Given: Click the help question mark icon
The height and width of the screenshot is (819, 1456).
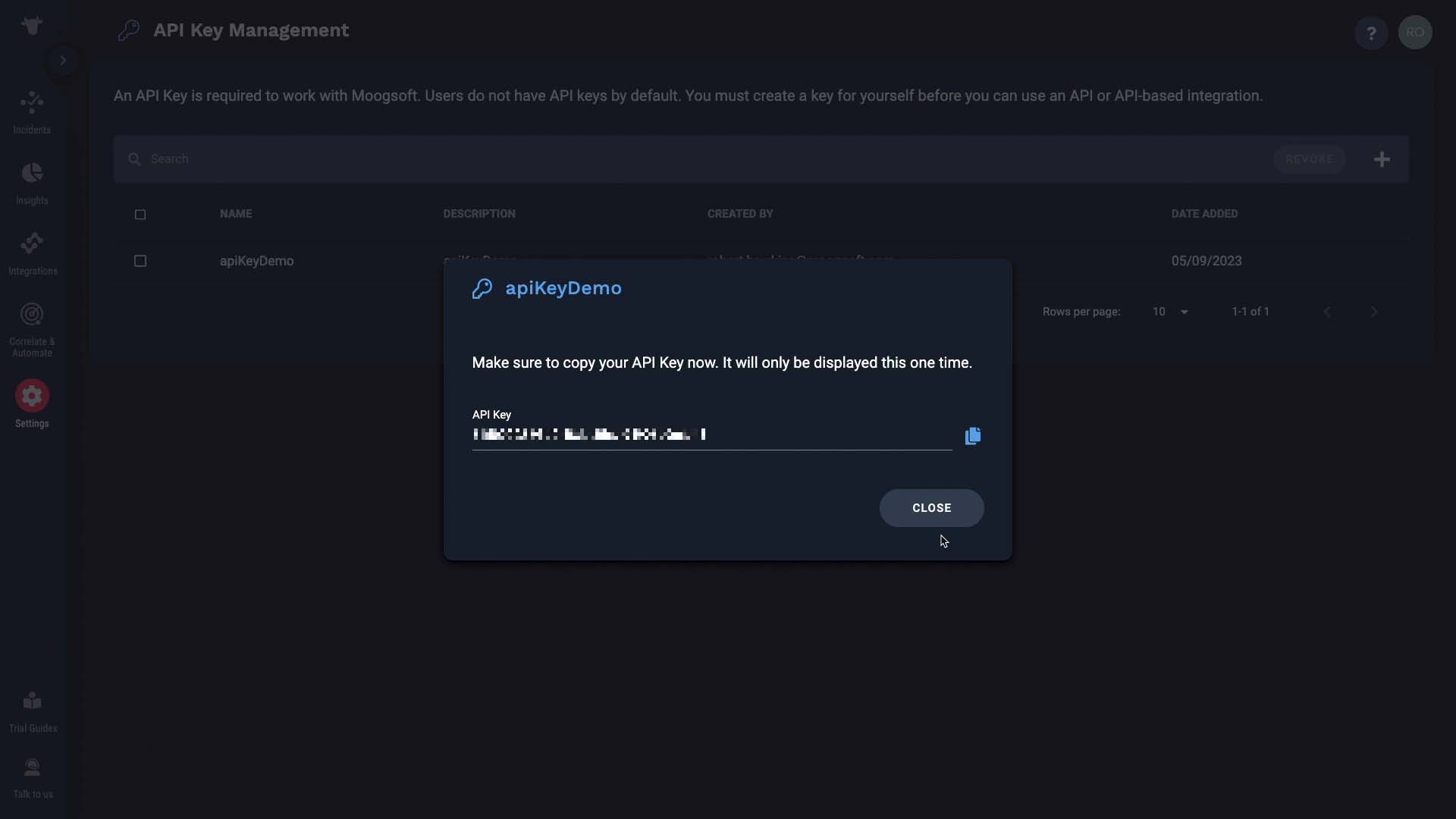Looking at the screenshot, I should [1370, 33].
